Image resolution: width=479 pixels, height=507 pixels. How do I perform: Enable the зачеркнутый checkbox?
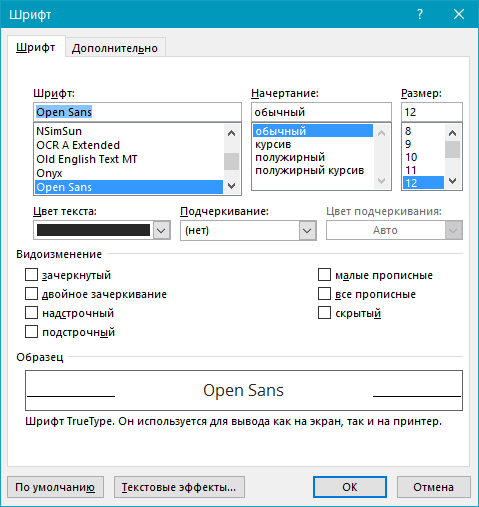(x=31, y=275)
